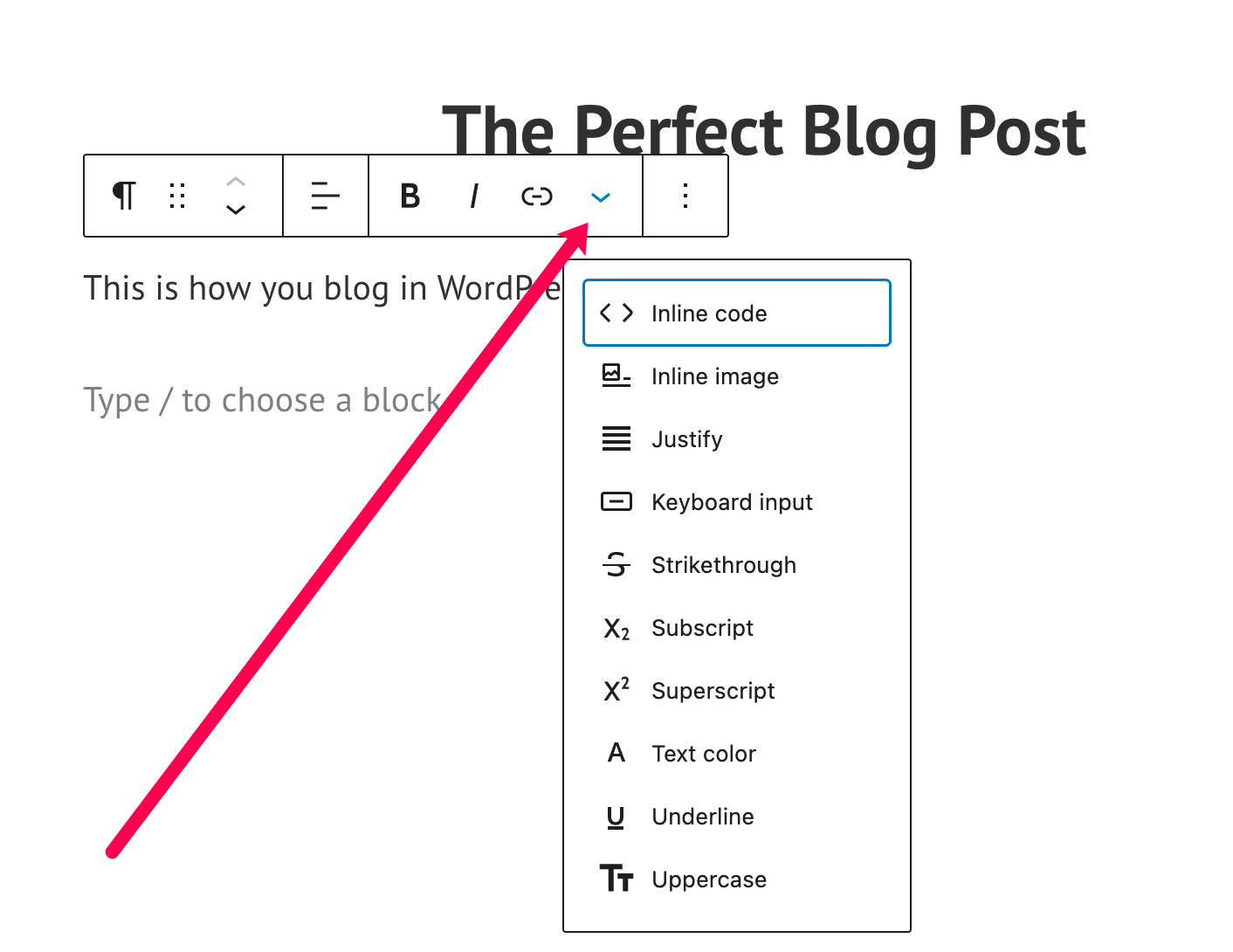This screenshot has width=1233, height=952.
Task: Click the paragraph block type icon
Action: (x=125, y=196)
